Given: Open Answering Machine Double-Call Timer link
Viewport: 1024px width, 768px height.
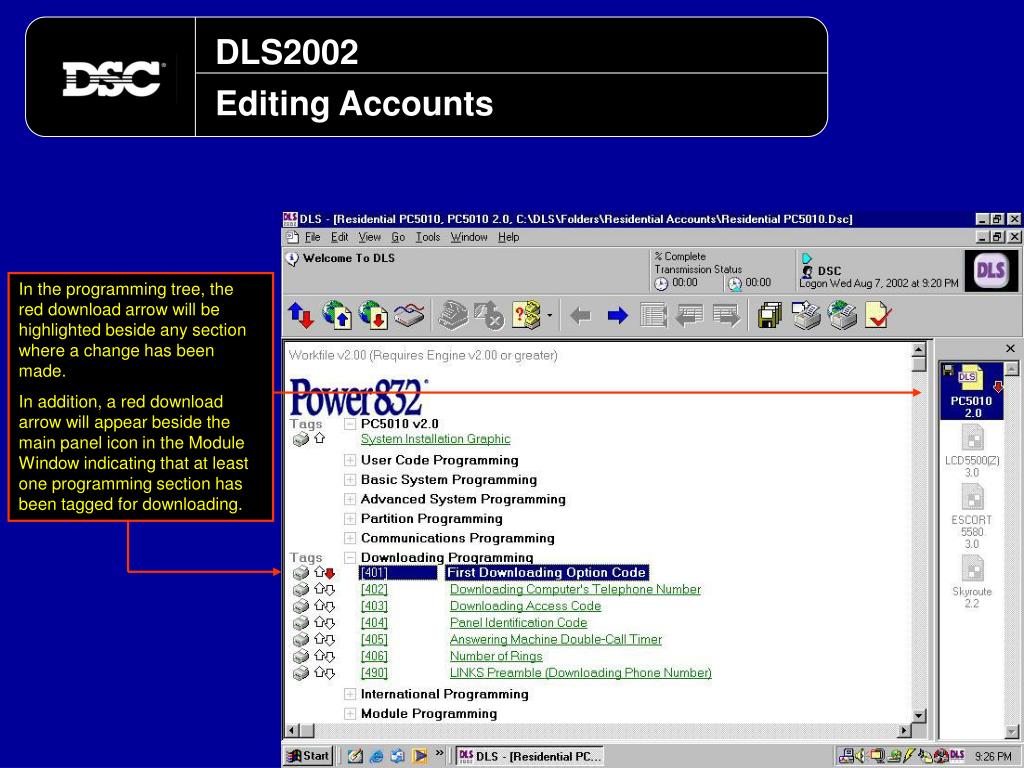Looking at the screenshot, I should pyautogui.click(x=556, y=639).
